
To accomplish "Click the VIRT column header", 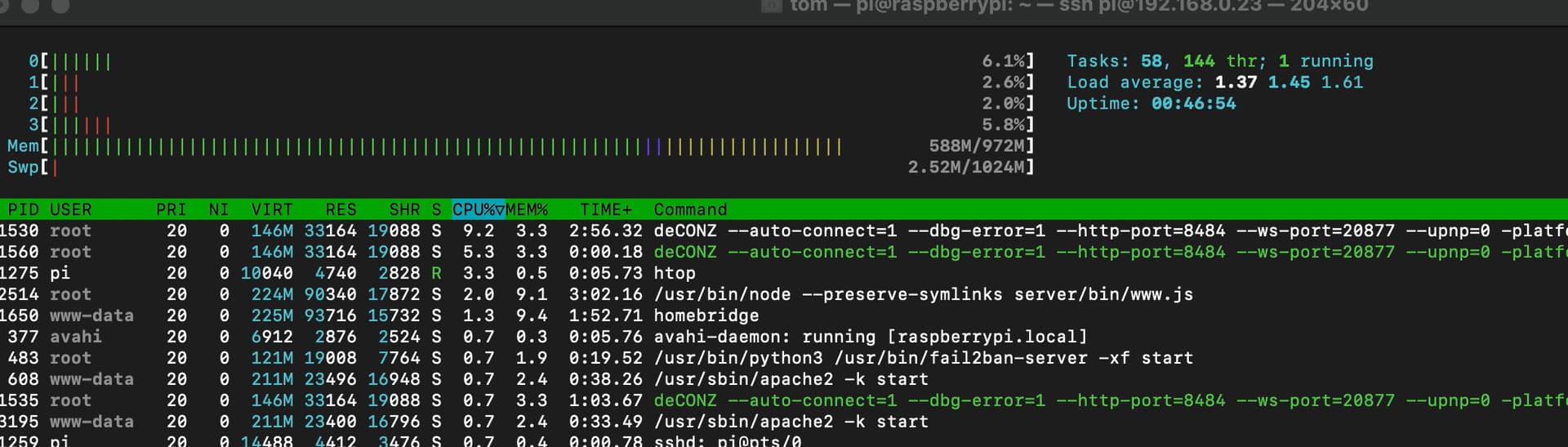I will coord(271,210).
